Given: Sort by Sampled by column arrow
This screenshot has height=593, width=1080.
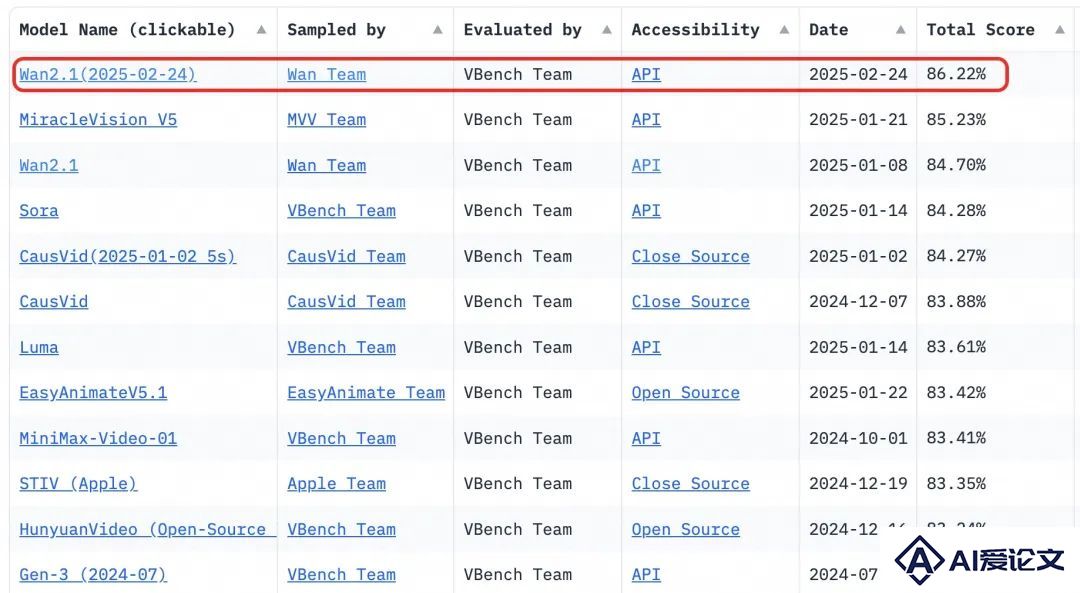Looking at the screenshot, I should pos(437,30).
